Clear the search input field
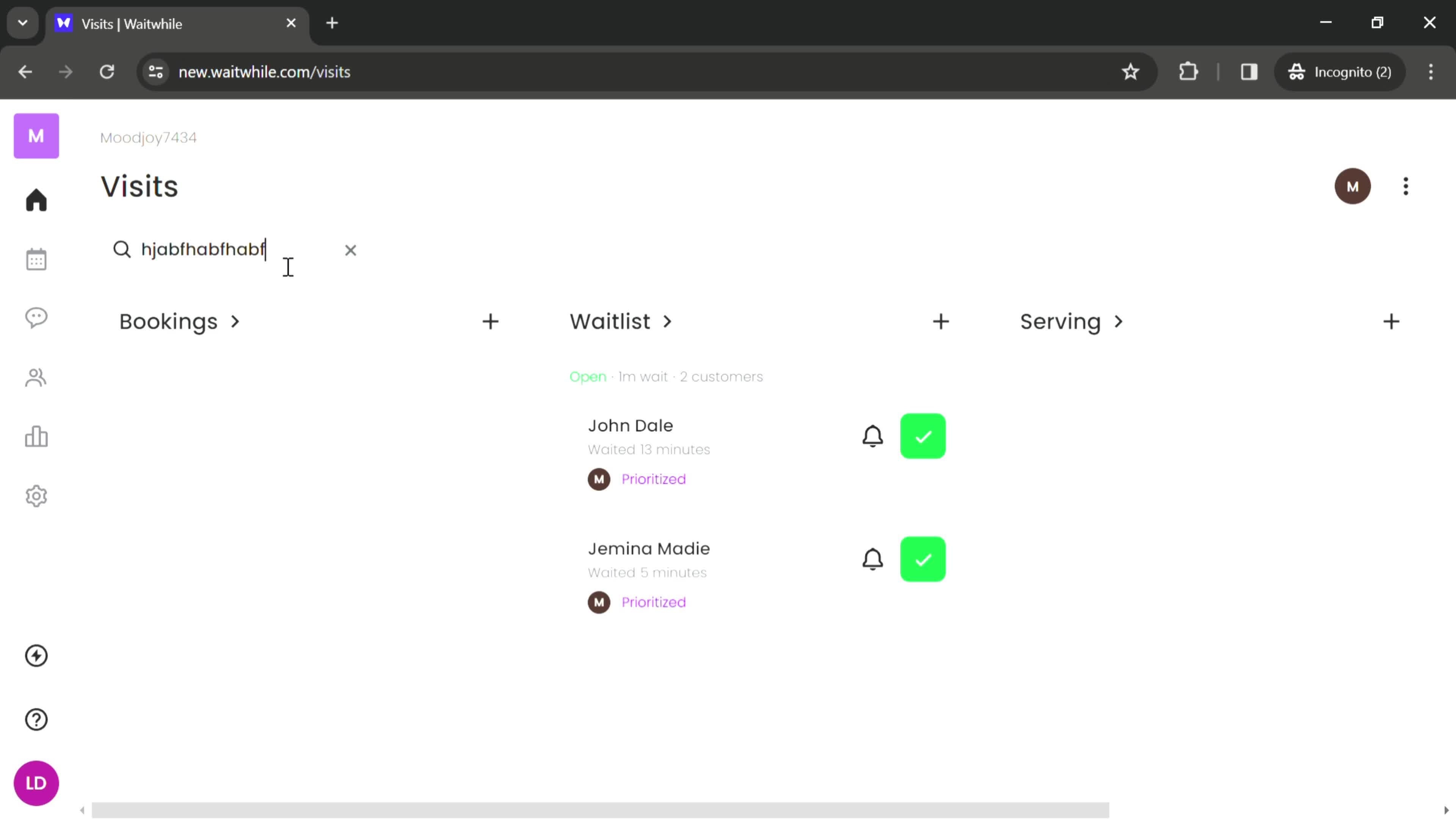This screenshot has height=819, width=1456. 351,250
